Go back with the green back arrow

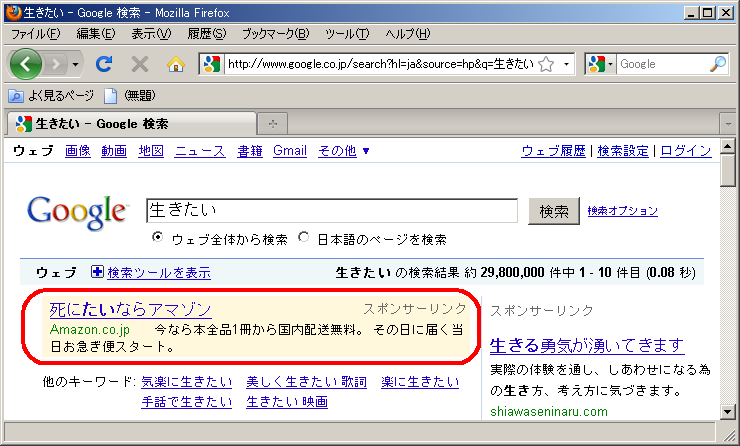(25, 64)
